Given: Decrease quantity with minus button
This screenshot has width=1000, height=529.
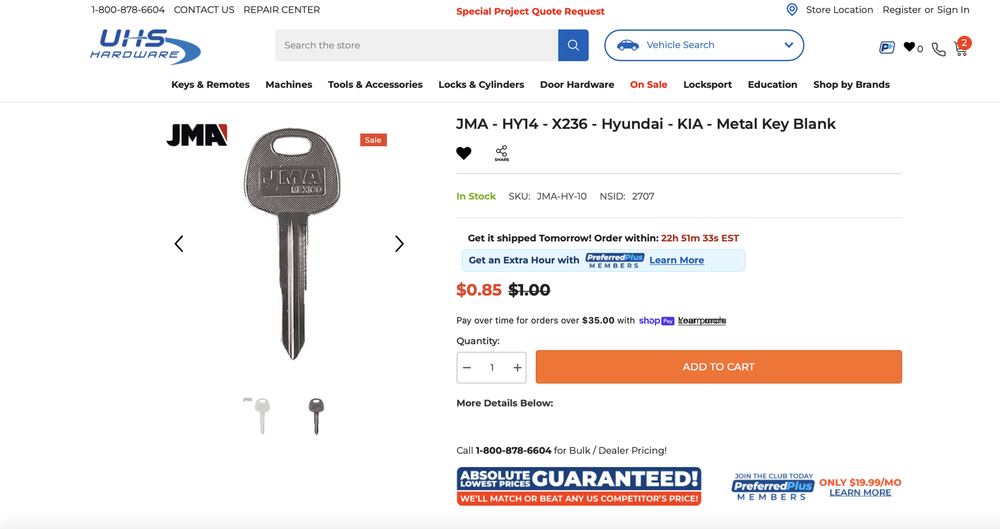Looking at the screenshot, I should click(x=467, y=368).
